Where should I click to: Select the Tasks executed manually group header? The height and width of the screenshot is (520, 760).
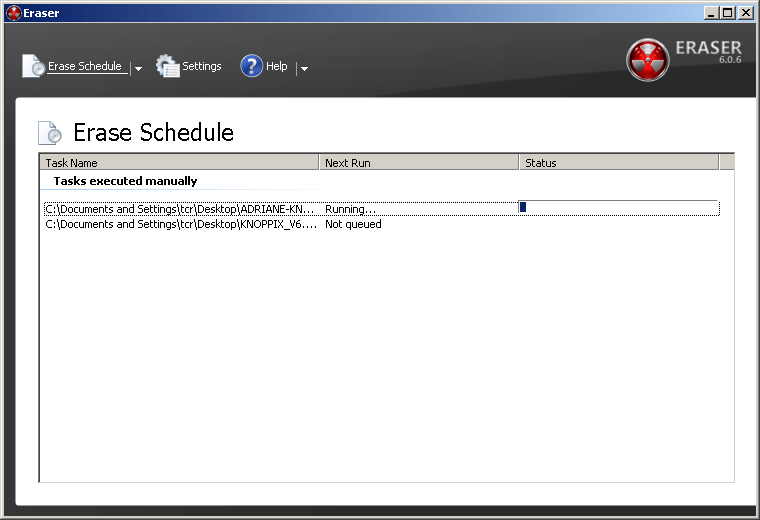(125, 181)
